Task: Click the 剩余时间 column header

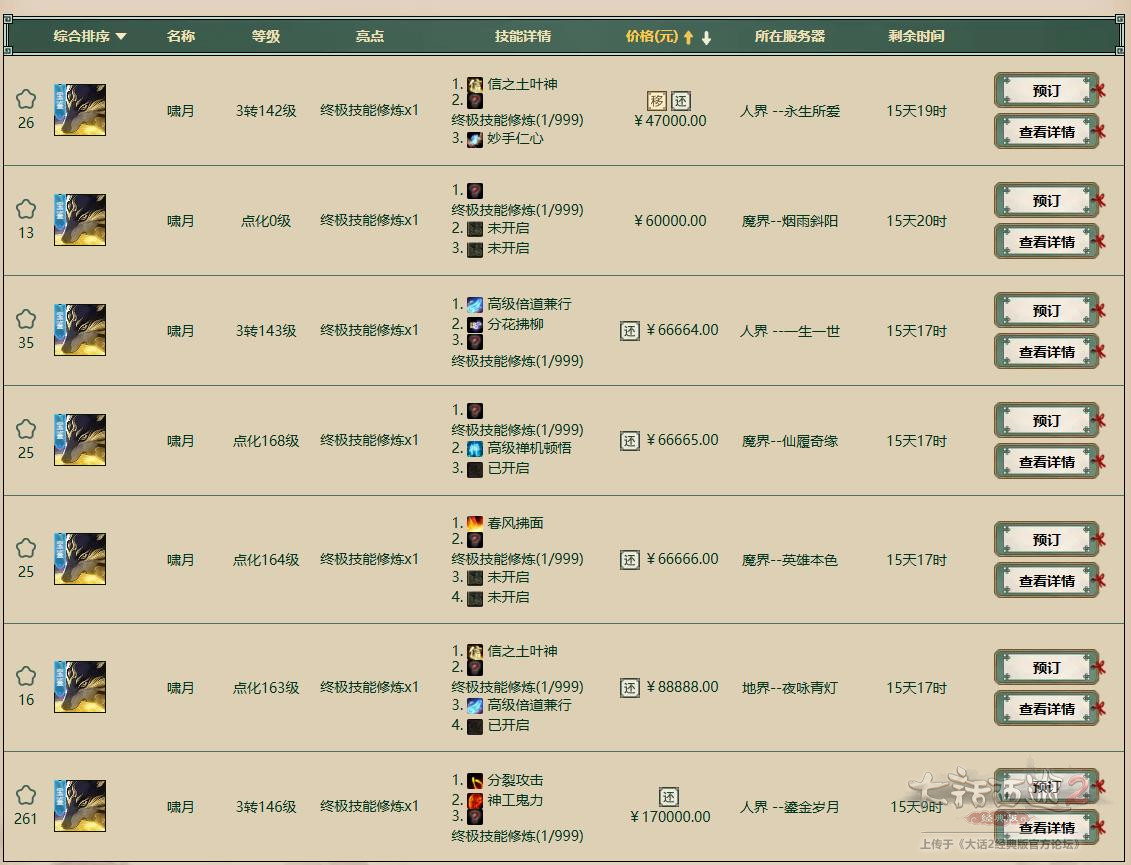Action: pos(915,37)
